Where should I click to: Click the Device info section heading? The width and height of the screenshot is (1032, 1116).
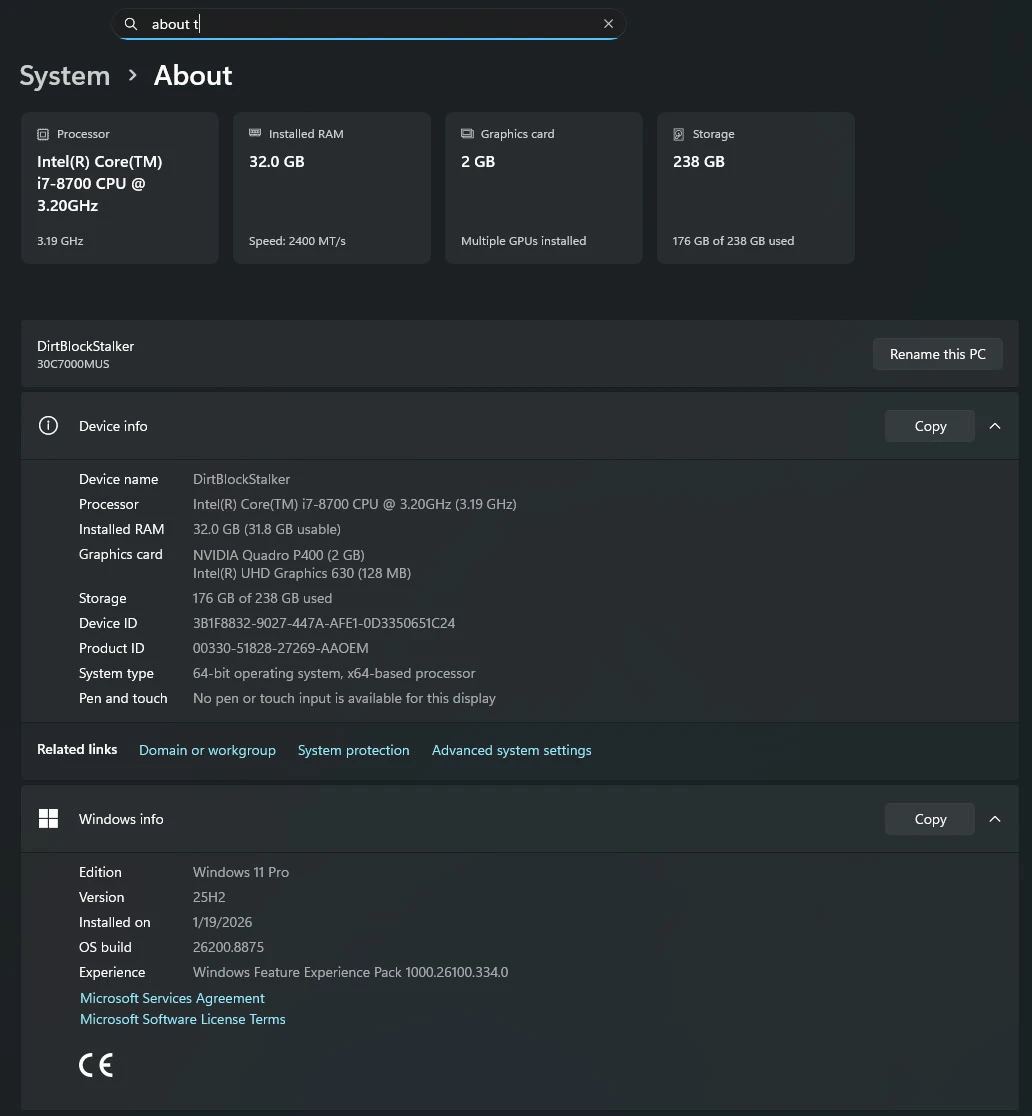[113, 426]
